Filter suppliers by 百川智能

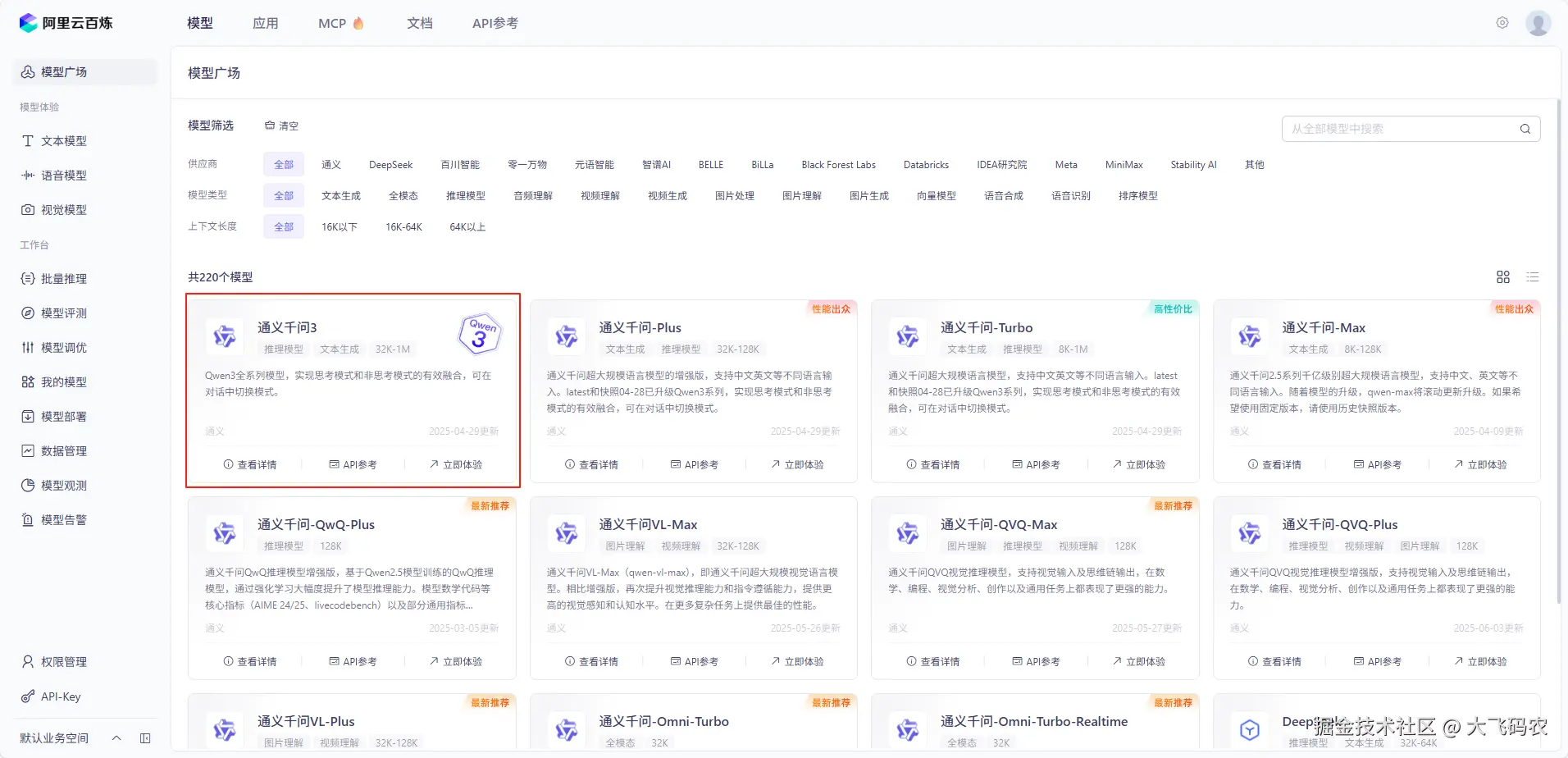(460, 165)
